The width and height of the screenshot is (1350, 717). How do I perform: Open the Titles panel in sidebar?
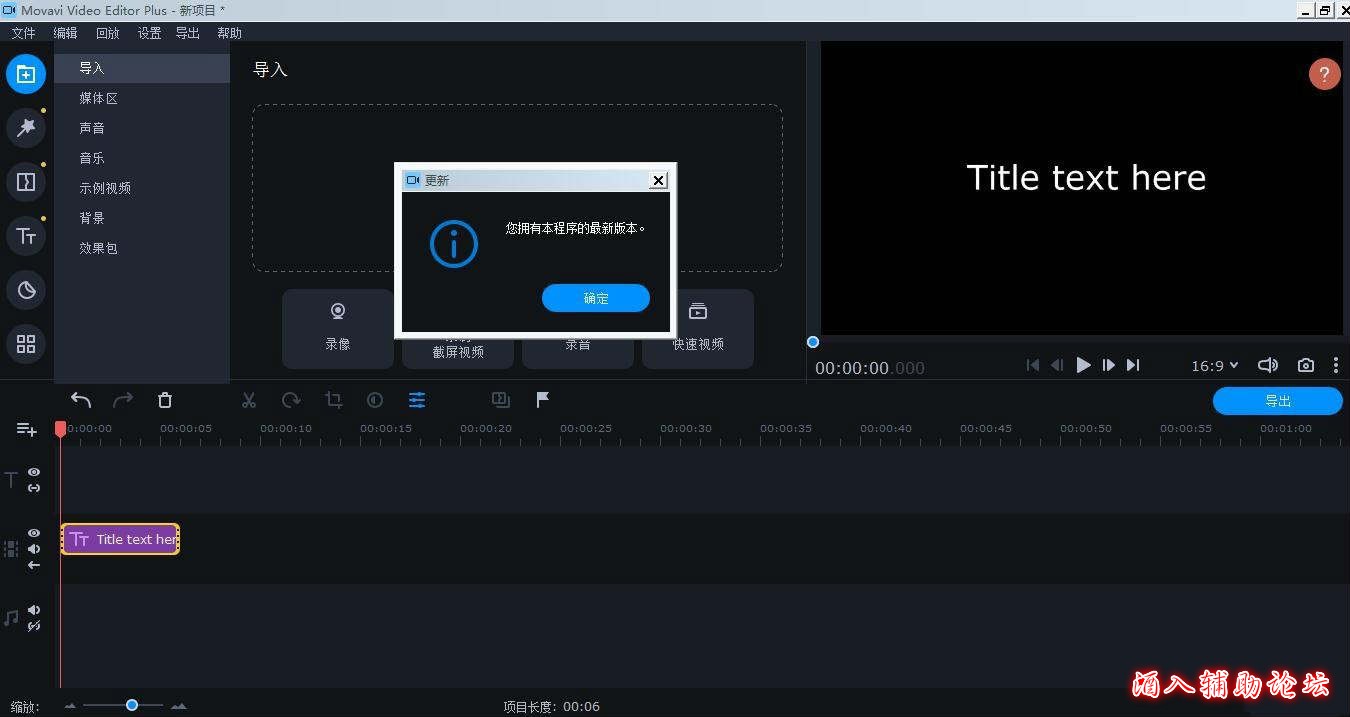26,236
